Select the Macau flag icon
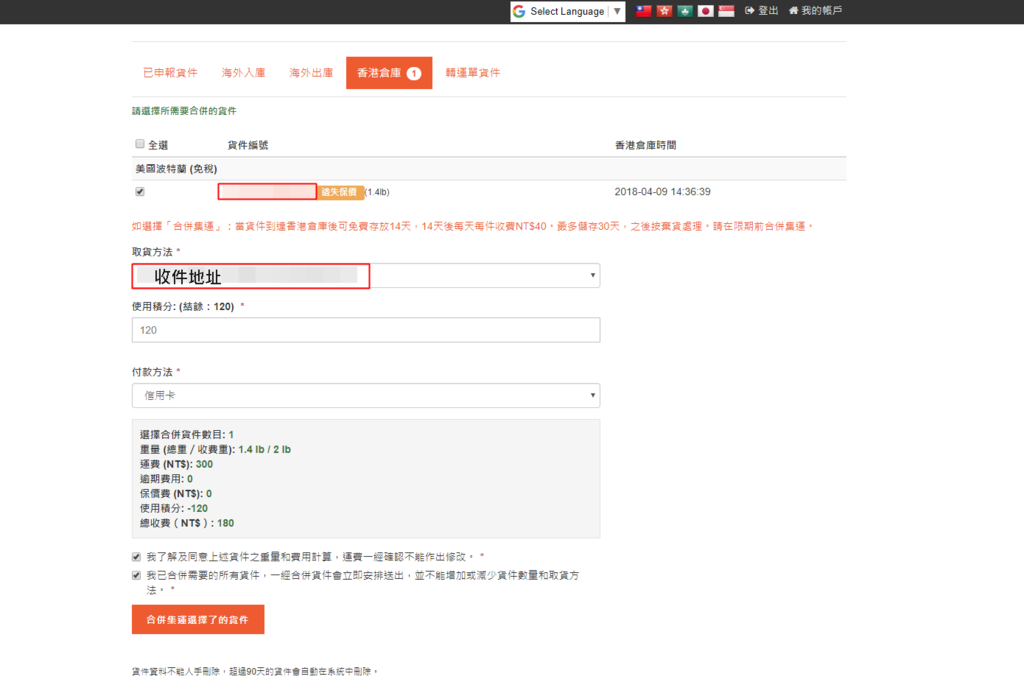1024x696 pixels. pyautogui.click(x=685, y=11)
